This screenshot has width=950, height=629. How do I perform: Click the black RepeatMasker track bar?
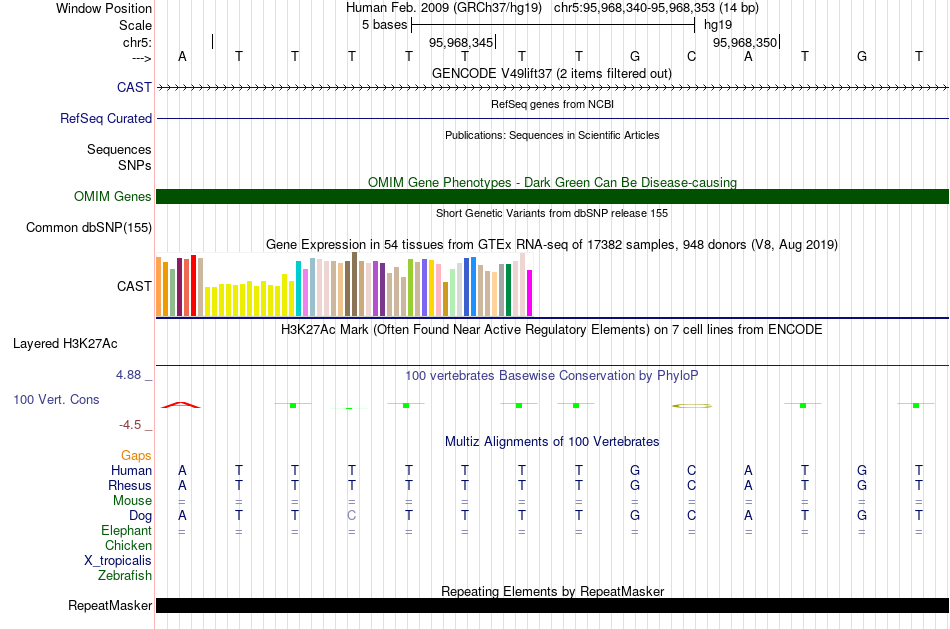552,605
